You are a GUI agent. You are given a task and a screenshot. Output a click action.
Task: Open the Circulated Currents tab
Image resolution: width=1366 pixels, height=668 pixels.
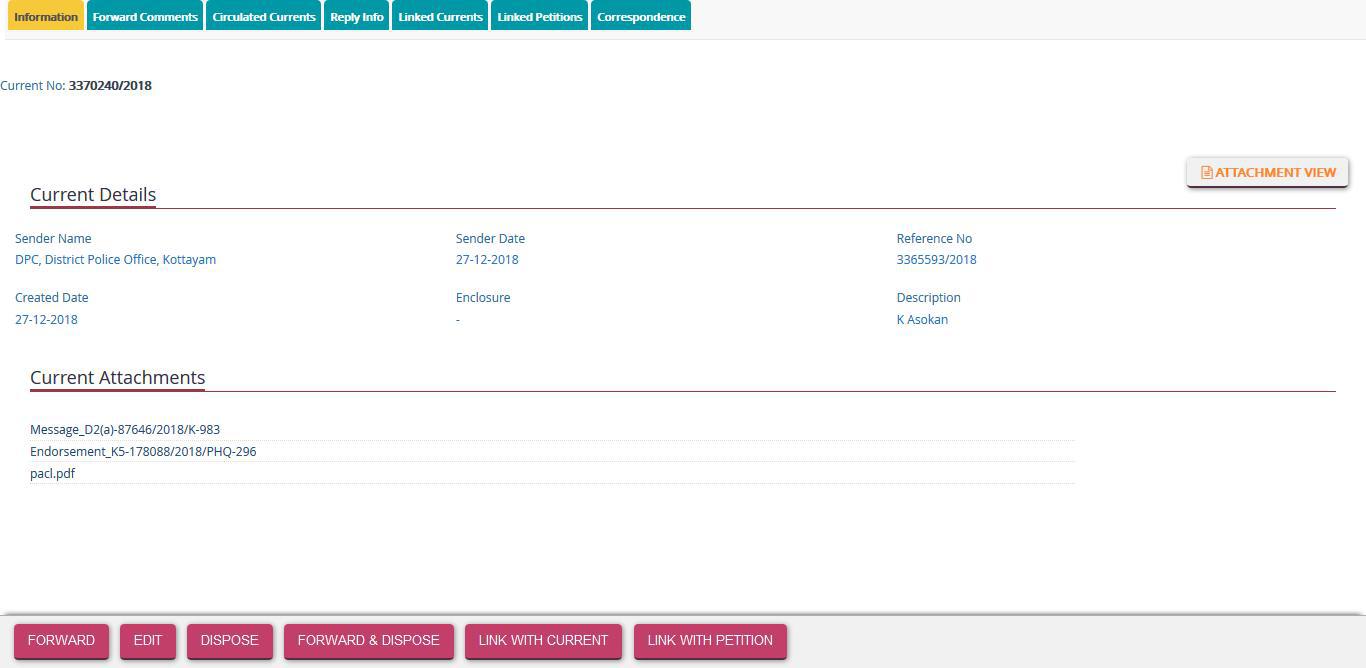click(264, 16)
